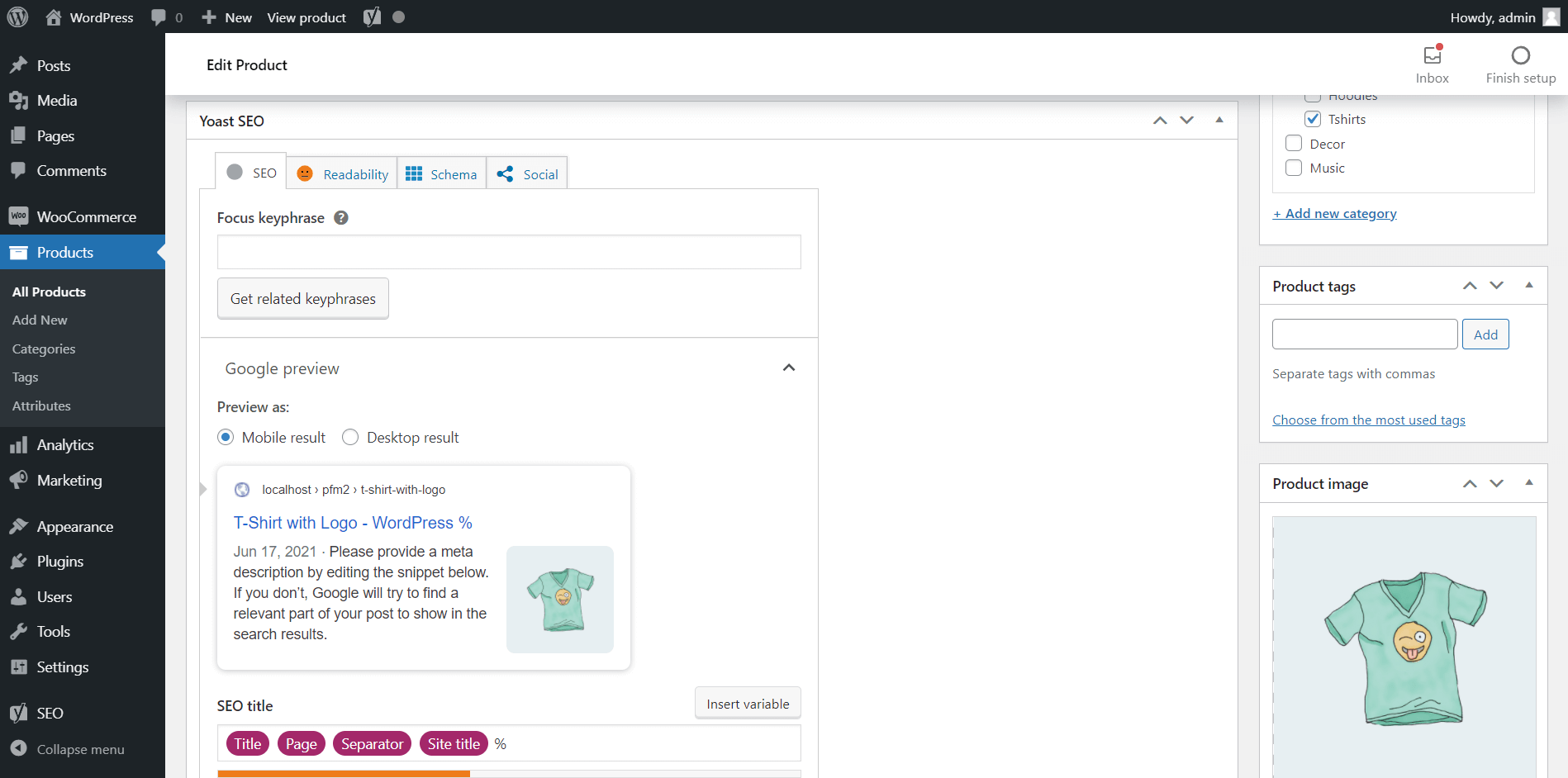Viewport: 1568px width, 778px height.
Task: Open WooCommerce menu
Action: coord(83,216)
